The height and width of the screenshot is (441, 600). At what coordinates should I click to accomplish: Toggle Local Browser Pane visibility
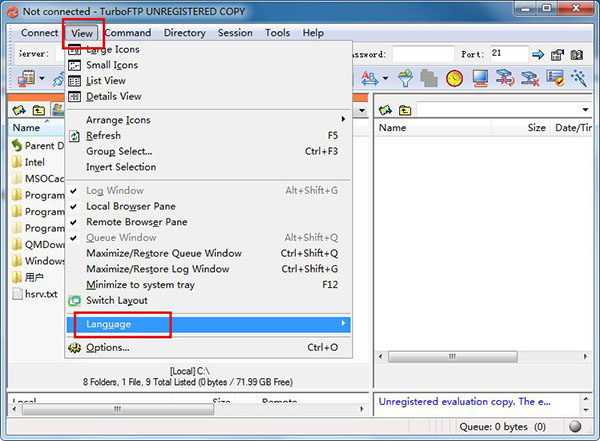point(209,206)
